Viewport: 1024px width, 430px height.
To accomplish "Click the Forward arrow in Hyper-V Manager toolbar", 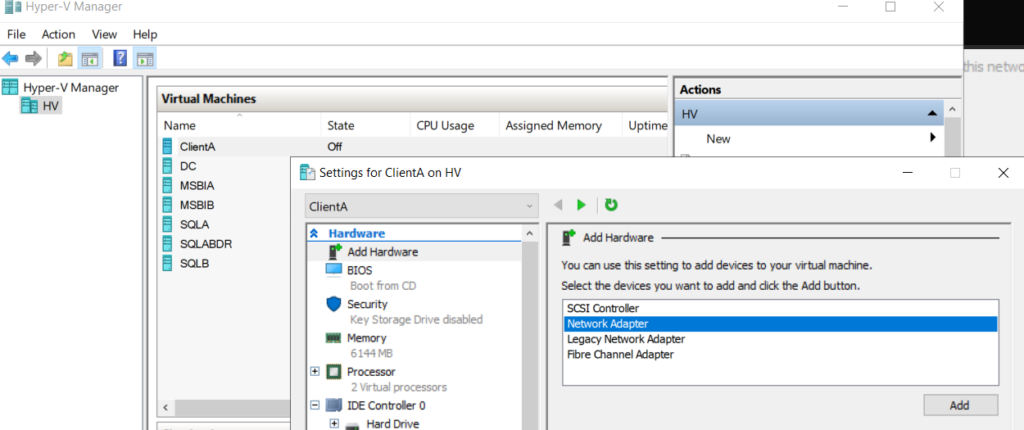I will (x=33, y=59).
